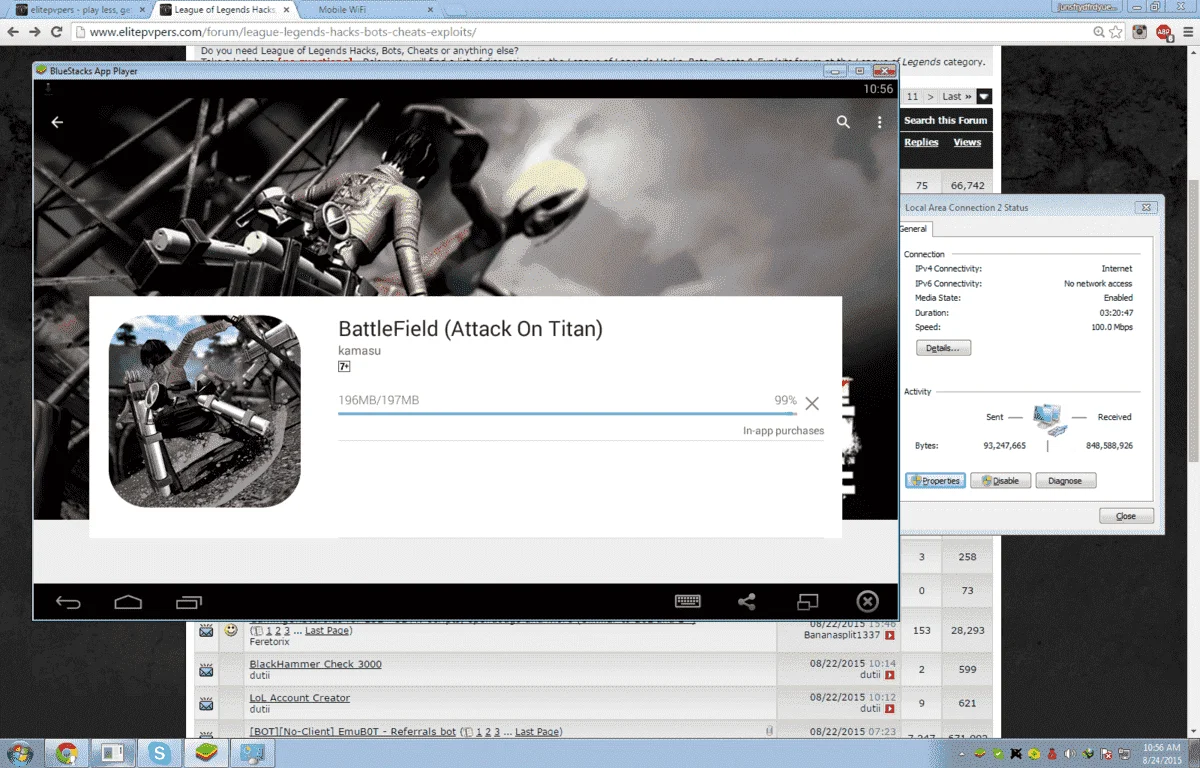Click the circled X exit icon in BlueStacks
Viewport: 1200px width, 768px height.
point(867,601)
